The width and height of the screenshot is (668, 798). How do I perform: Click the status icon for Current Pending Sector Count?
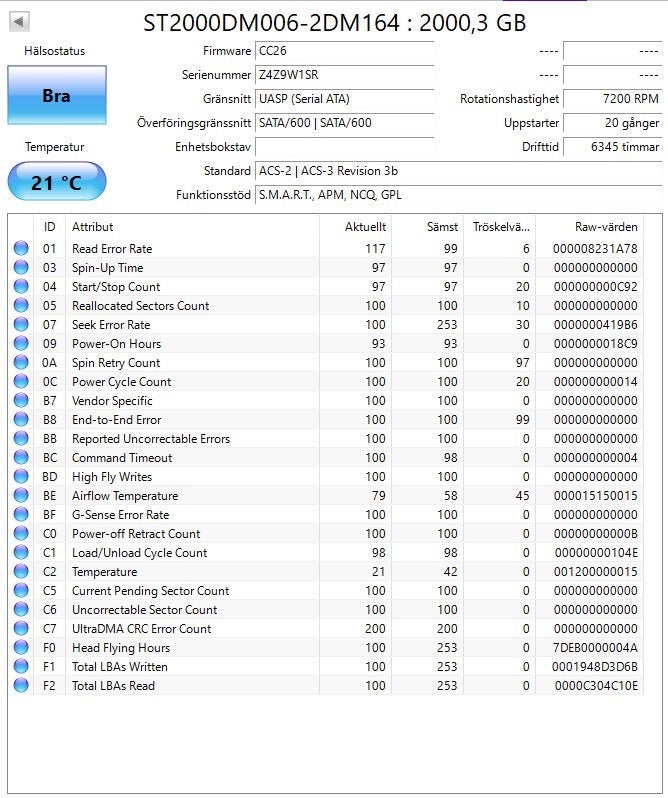21,590
